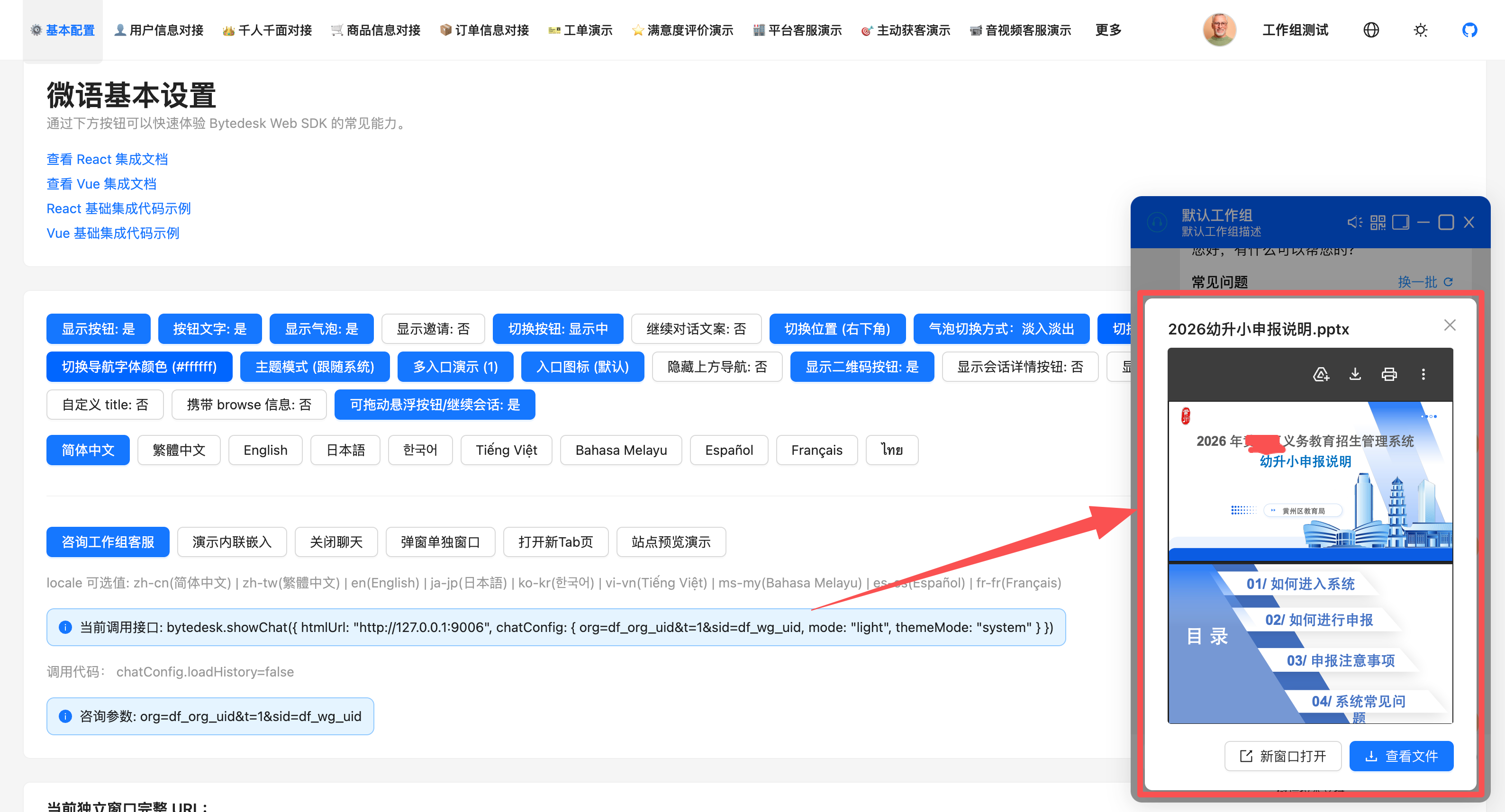The image size is (1505, 812).
Task: Click the 新窗口打开 button
Action: [1282, 756]
